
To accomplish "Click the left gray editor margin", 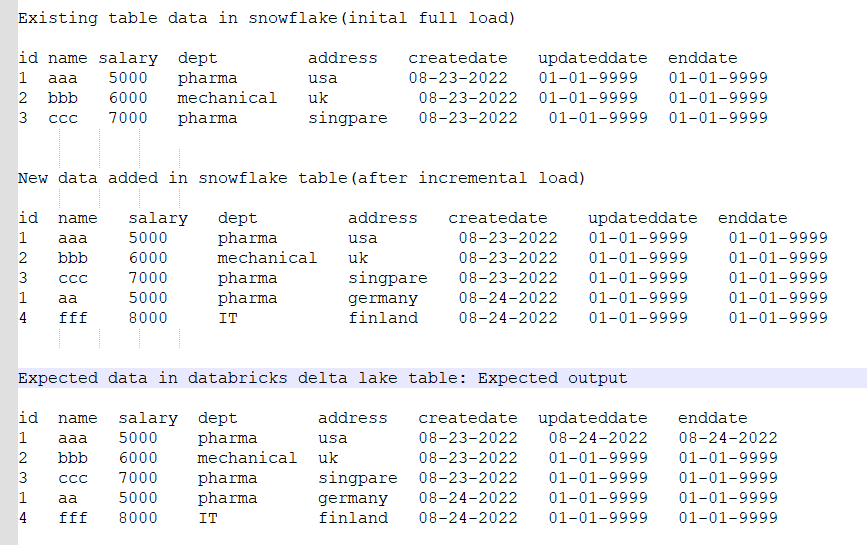I will tap(9, 272).
